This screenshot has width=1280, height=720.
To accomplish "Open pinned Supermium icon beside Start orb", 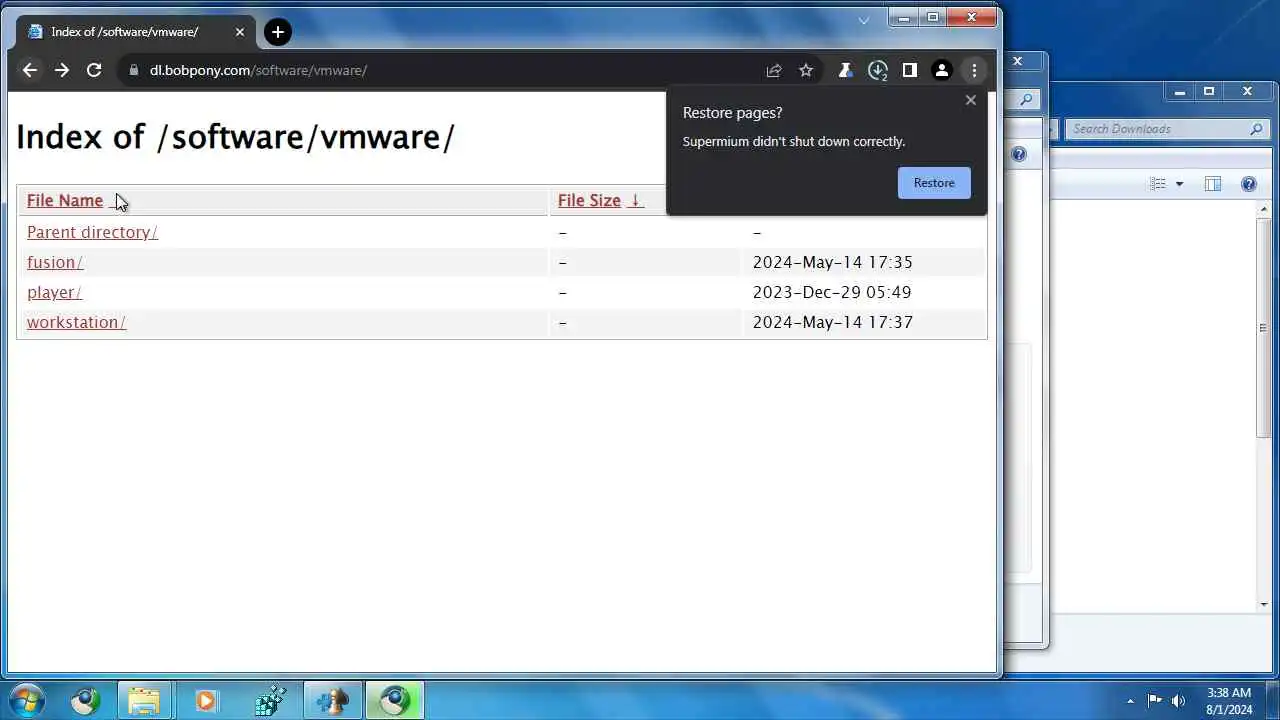I will tap(85, 701).
